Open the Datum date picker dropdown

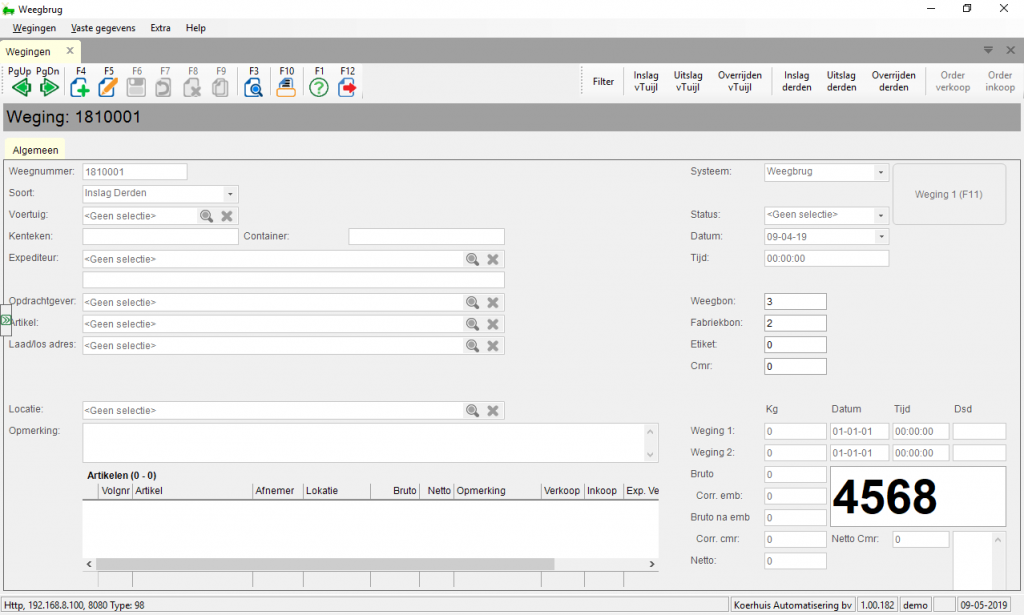coord(881,236)
